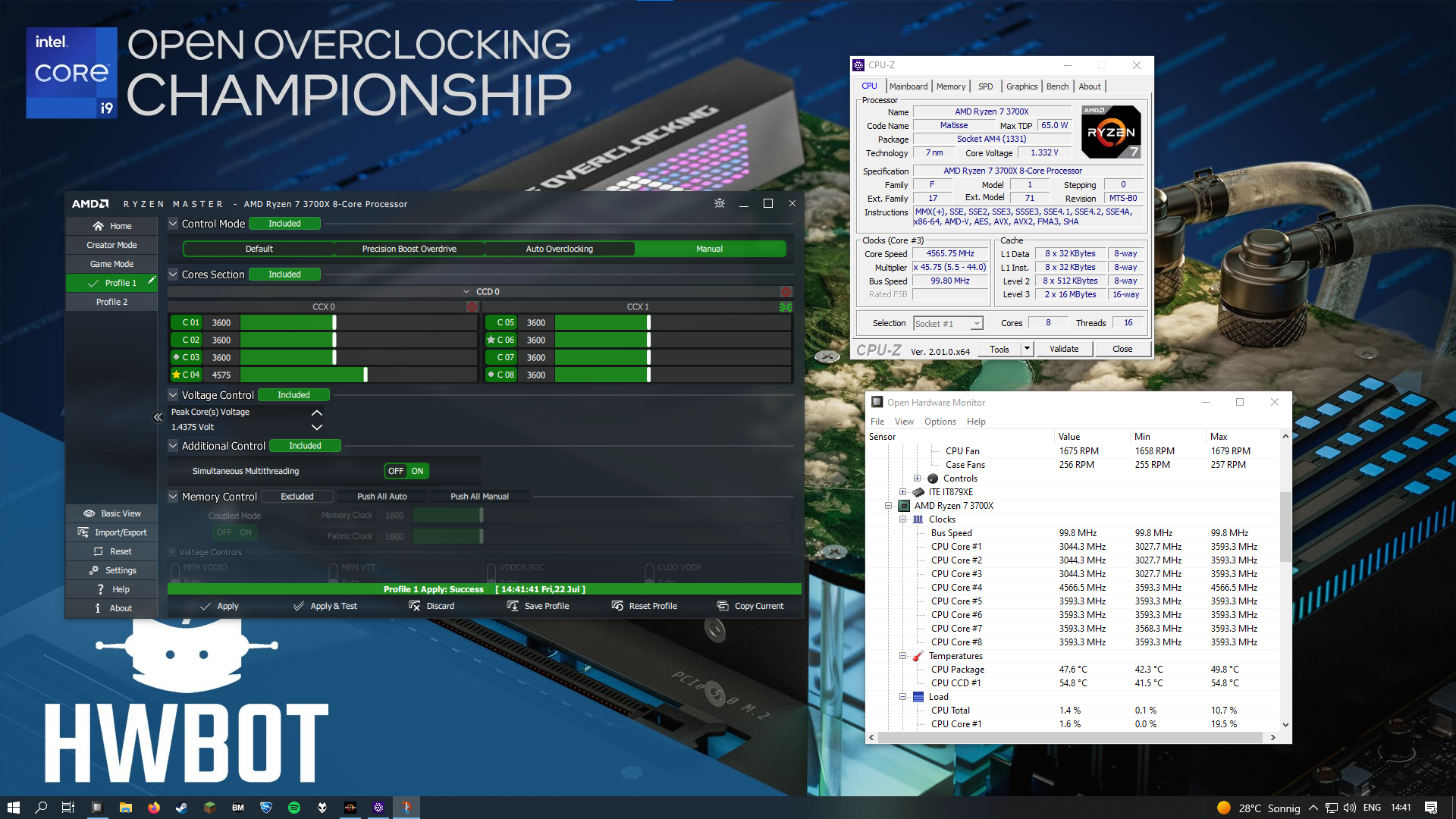Image resolution: width=1456 pixels, height=819 pixels.
Task: Open Ryzen Master Help
Action: [x=111, y=589]
